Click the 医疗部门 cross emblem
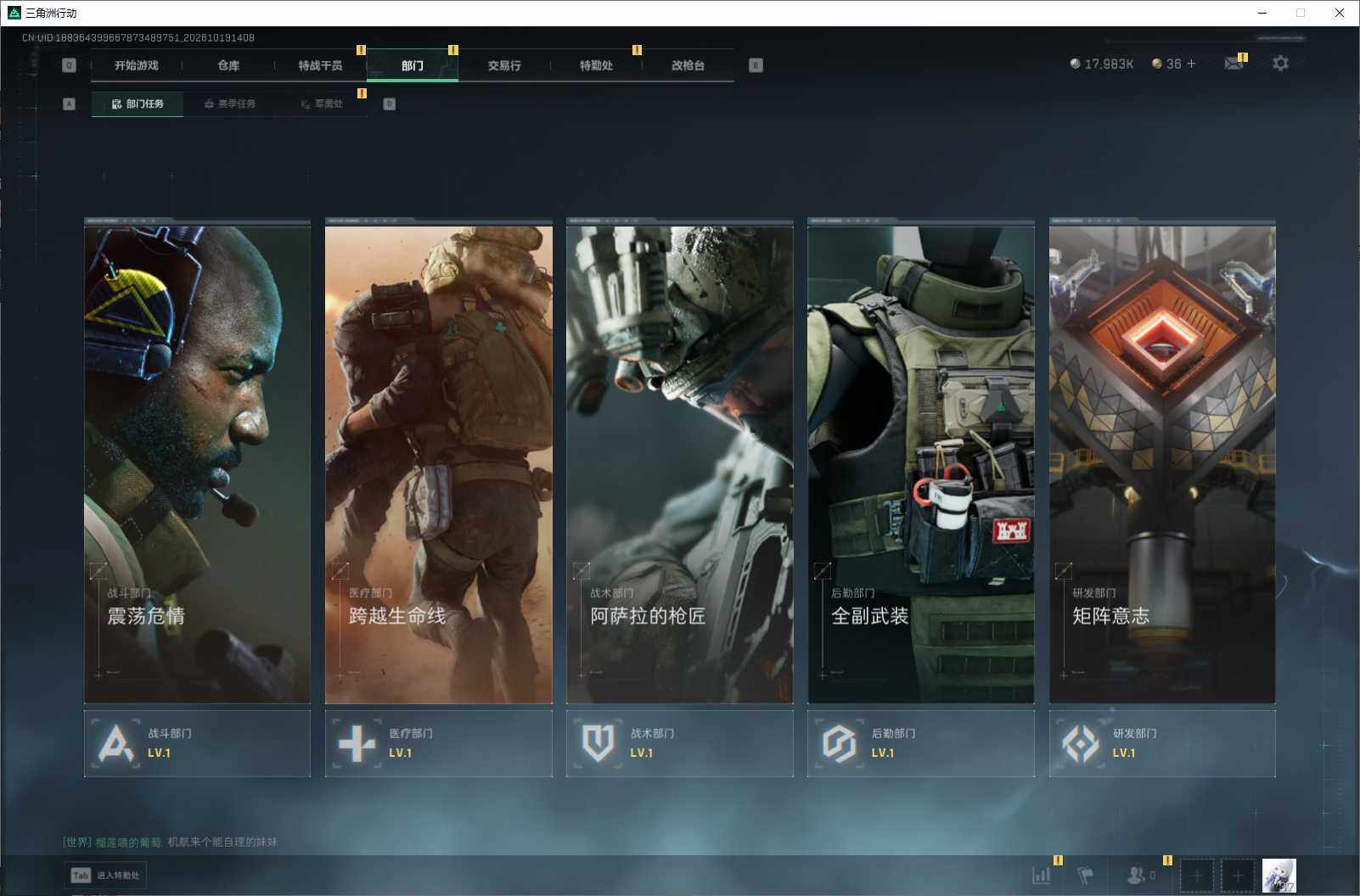The height and width of the screenshot is (896, 1360). pyautogui.click(x=357, y=743)
